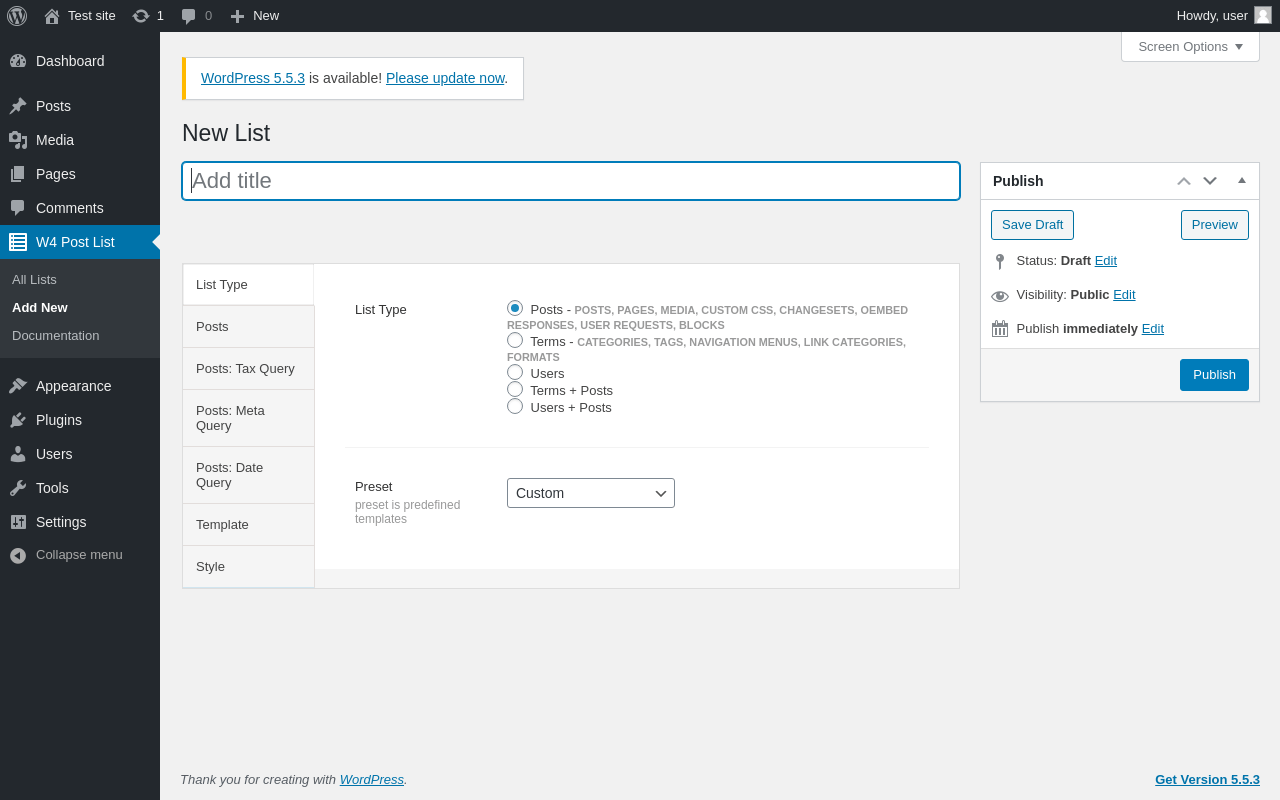Screen dimensions: 1280x800
Task: Click the Preview button
Action: point(1215,225)
